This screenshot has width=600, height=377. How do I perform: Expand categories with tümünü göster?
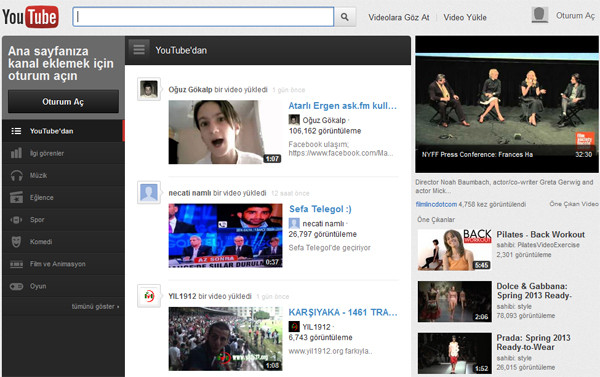[95, 307]
